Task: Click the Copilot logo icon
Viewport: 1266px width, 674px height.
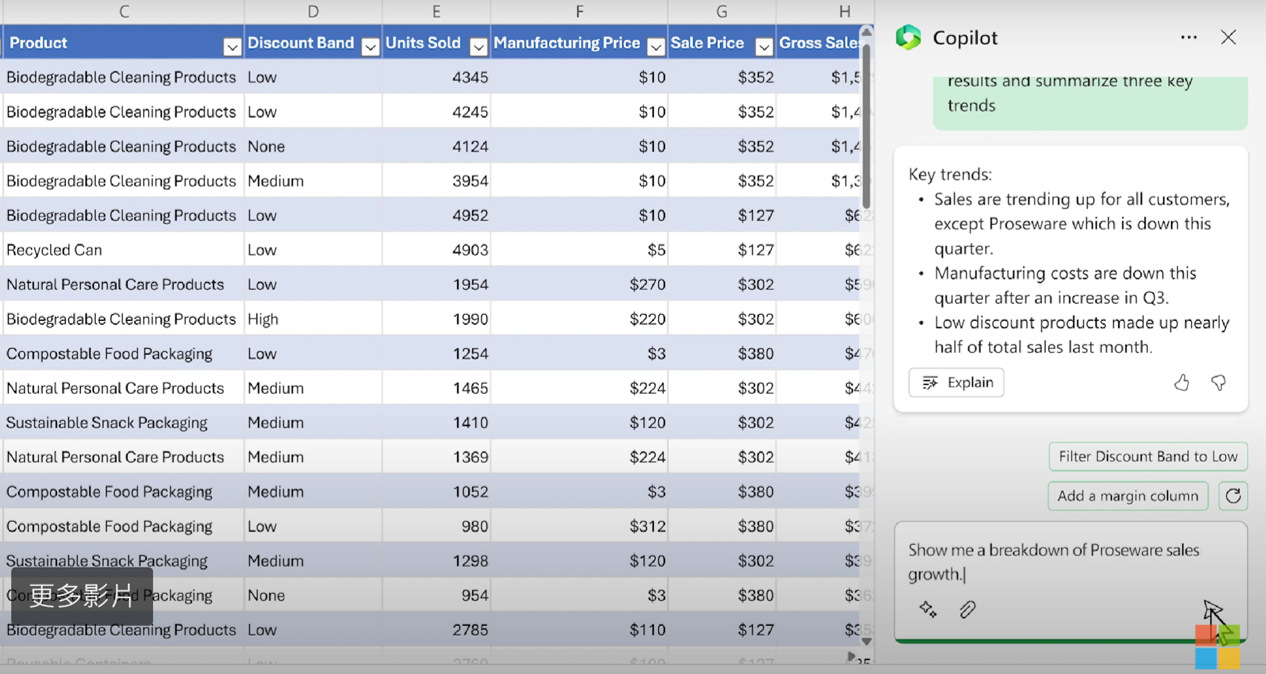Action: pos(908,37)
